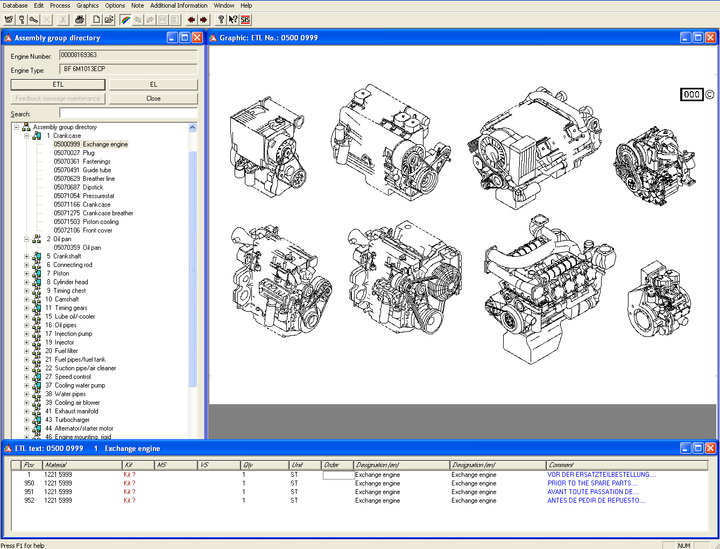Viewport: 720px width, 549px height.
Task: Click the open folder toolbar icon
Action: click(109, 19)
